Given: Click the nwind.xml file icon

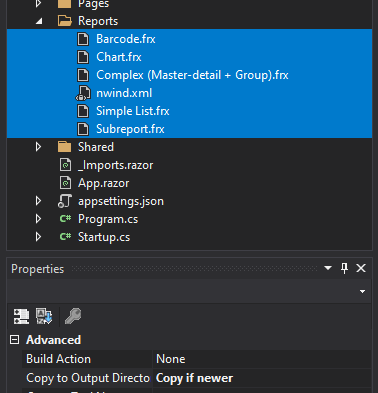Looking at the screenshot, I should click(x=83, y=93).
